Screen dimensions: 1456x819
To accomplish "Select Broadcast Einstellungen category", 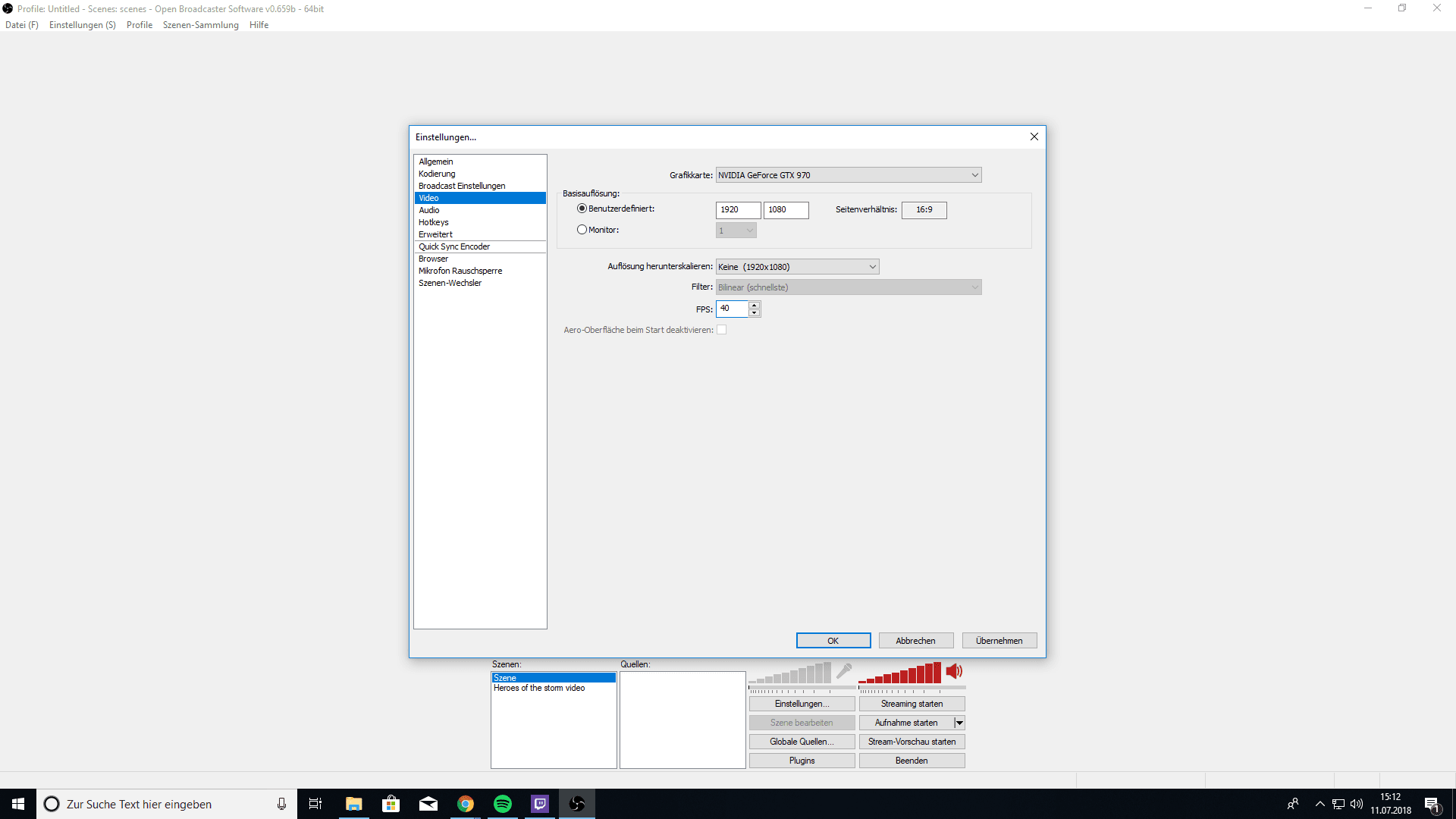I will 480,186.
